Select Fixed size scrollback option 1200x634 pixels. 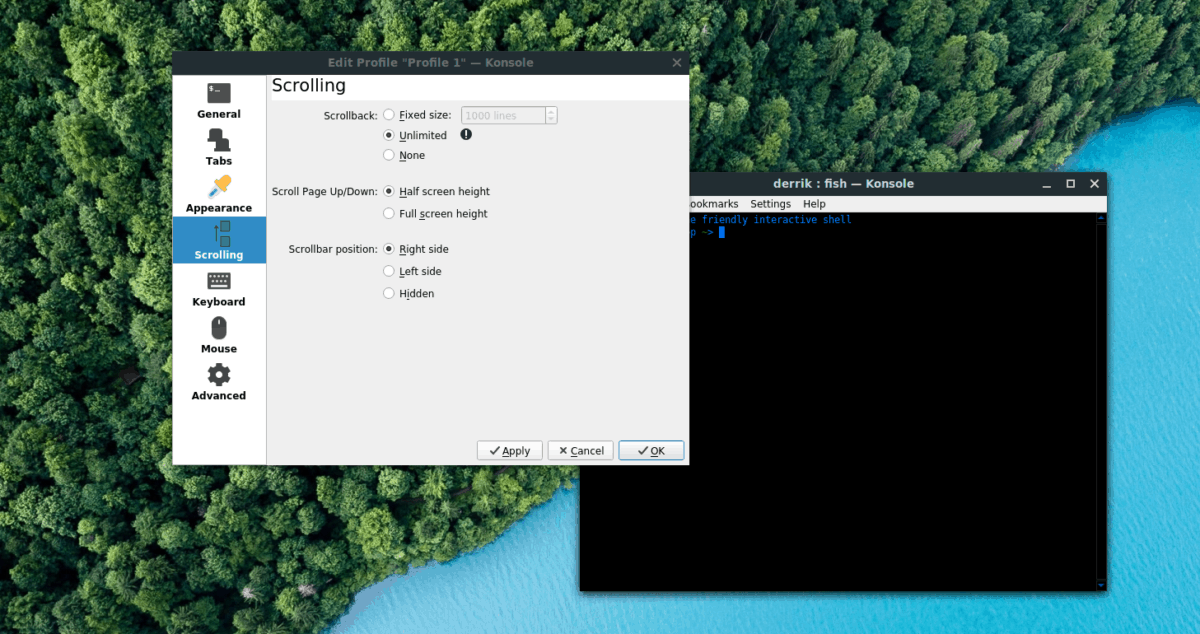coord(417,115)
